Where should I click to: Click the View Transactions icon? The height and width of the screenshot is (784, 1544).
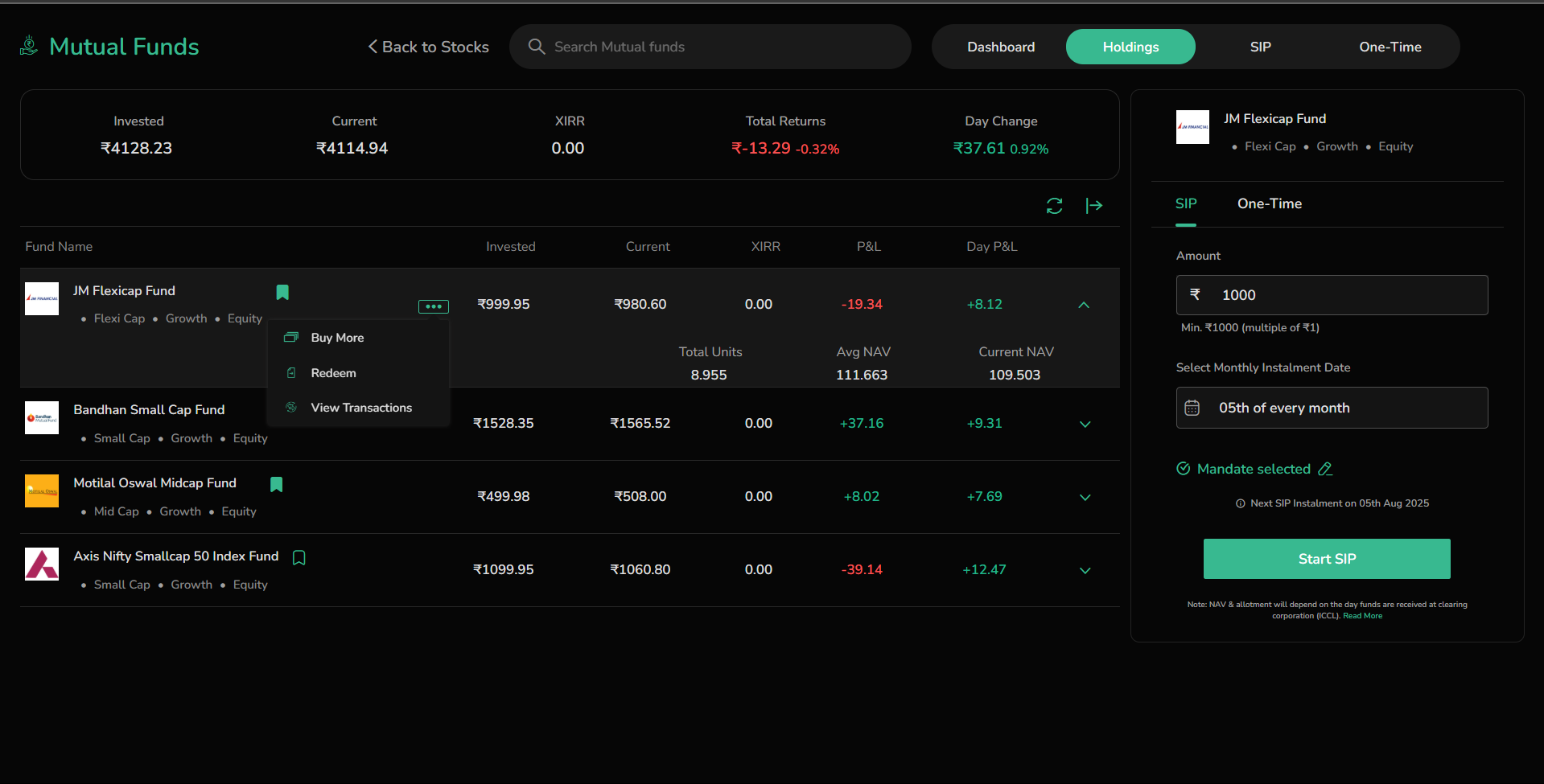pos(291,408)
